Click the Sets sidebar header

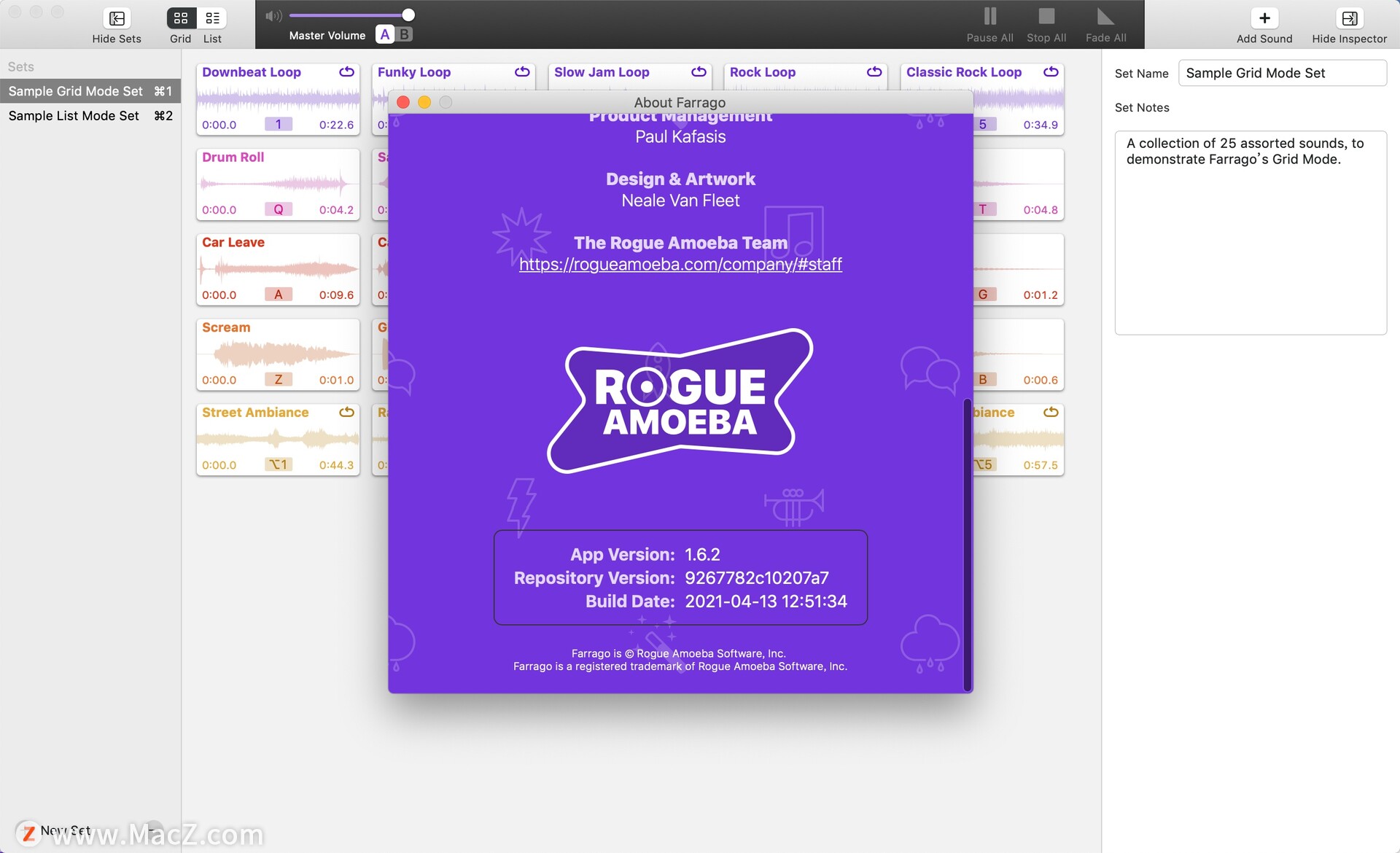[21, 66]
